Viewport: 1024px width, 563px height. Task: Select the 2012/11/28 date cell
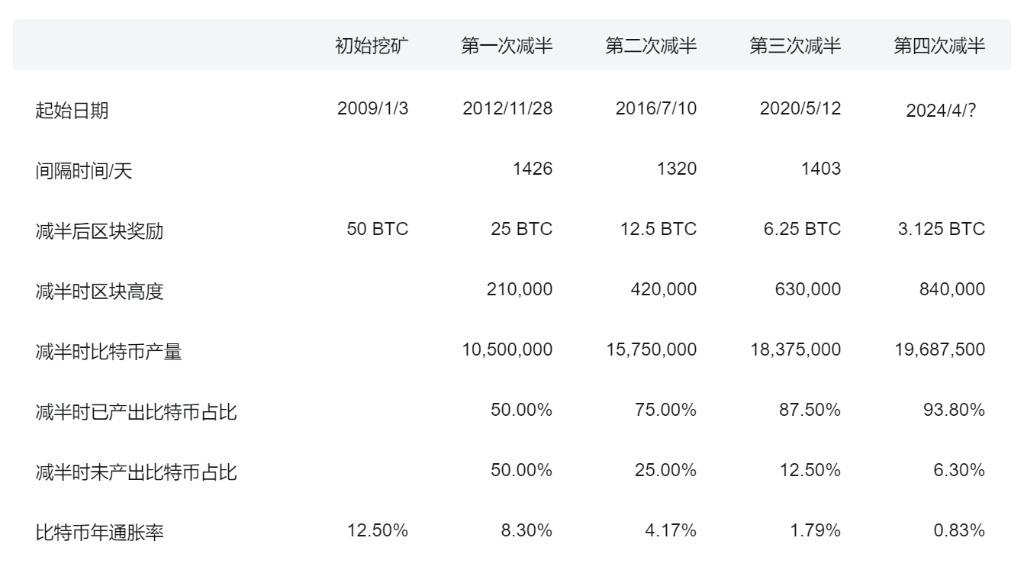point(507,109)
